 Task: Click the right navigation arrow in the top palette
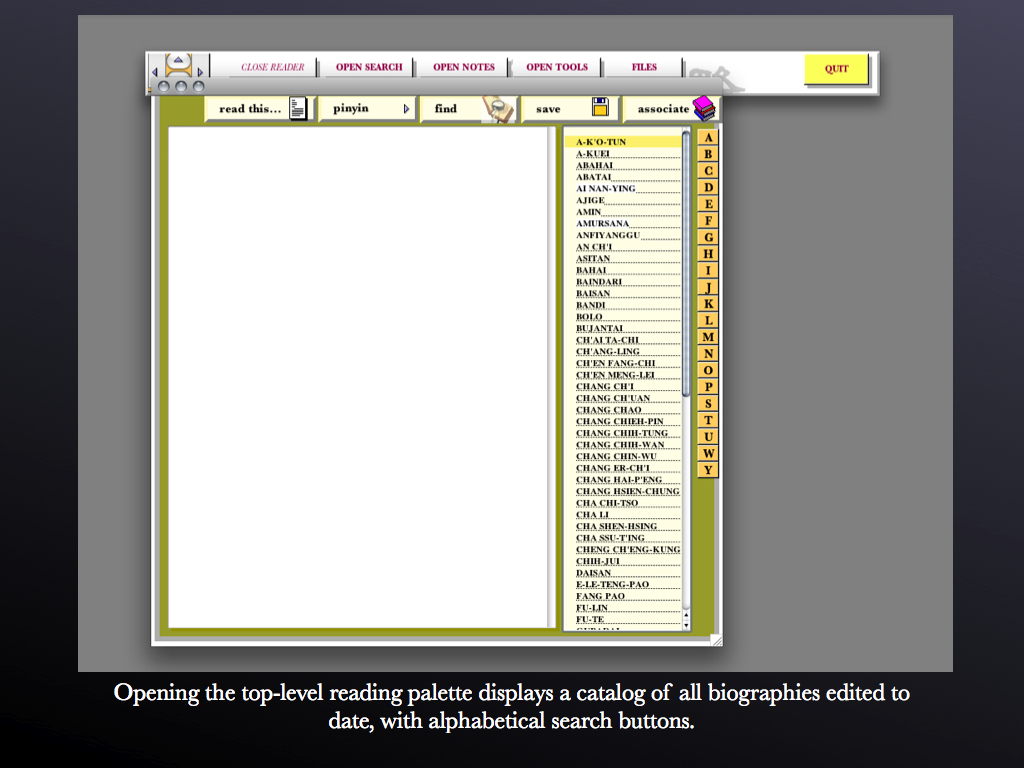pos(200,72)
